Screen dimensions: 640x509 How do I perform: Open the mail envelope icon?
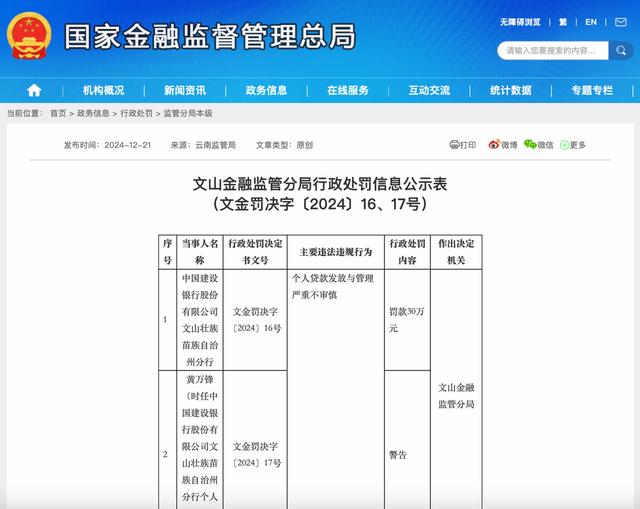point(621,22)
